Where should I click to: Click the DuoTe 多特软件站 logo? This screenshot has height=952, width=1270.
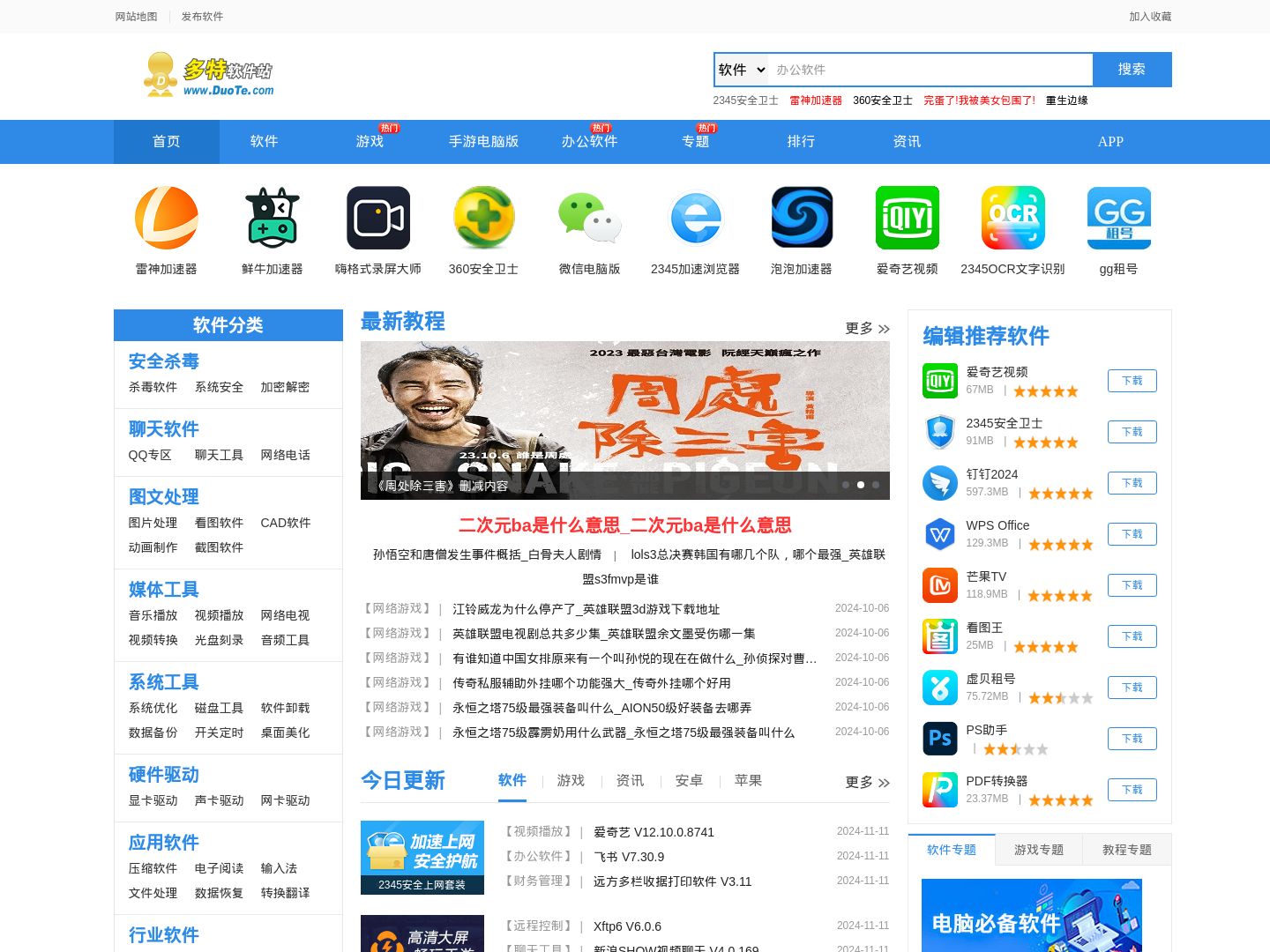coord(209,74)
